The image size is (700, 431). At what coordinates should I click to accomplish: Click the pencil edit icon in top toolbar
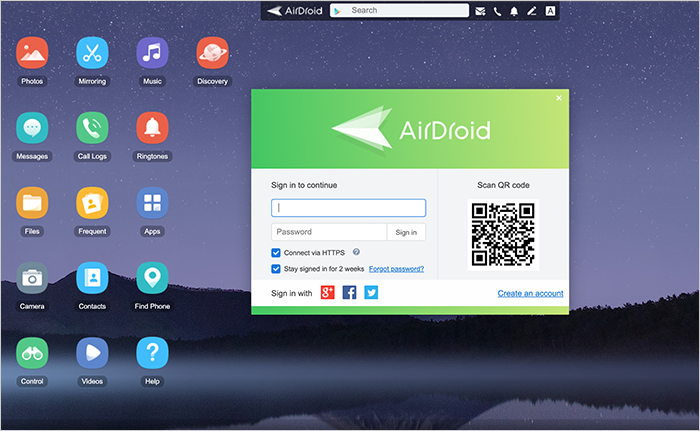click(532, 11)
